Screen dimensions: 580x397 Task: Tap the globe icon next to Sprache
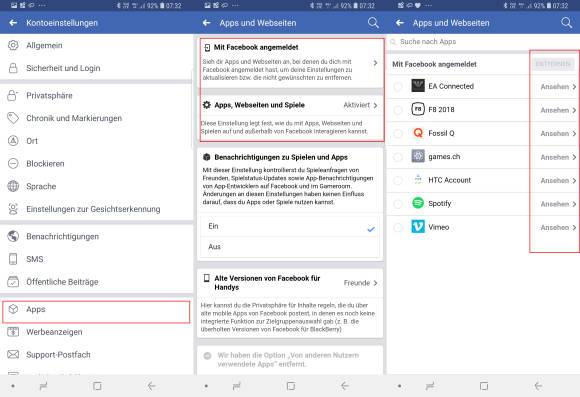(x=13, y=186)
